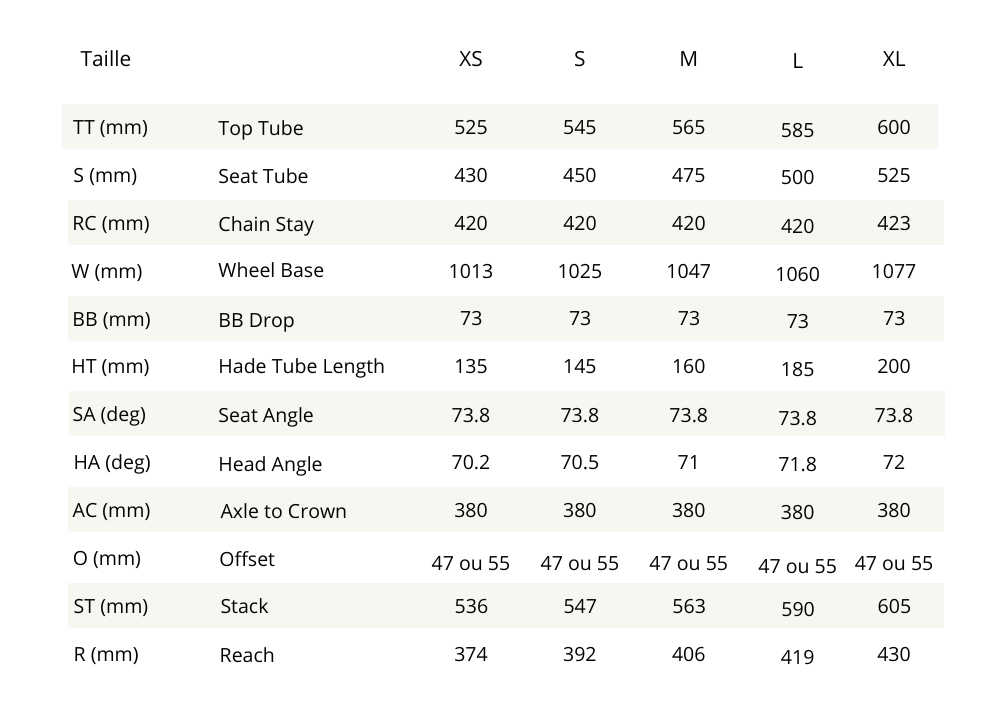
Task: Select Head Angle value 70.2
Action: (470, 462)
